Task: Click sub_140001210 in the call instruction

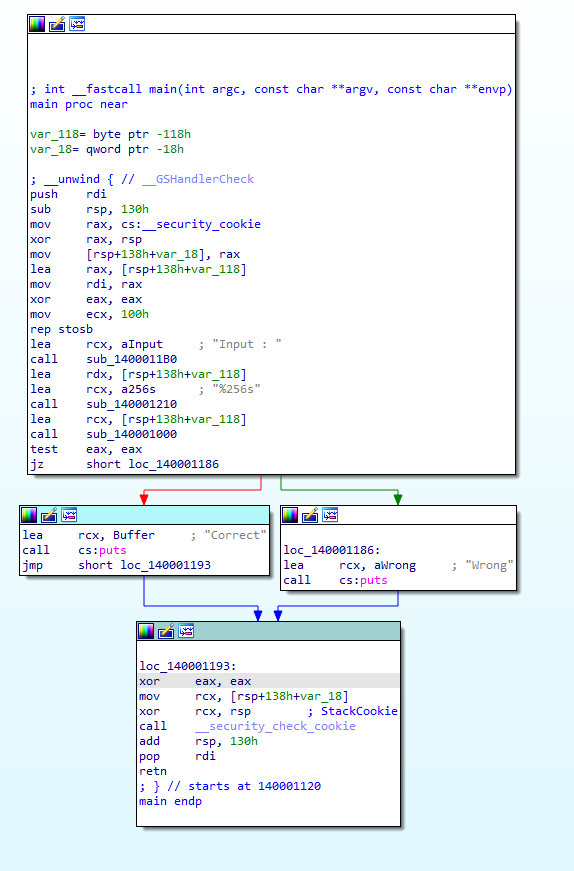Action: click(132, 404)
